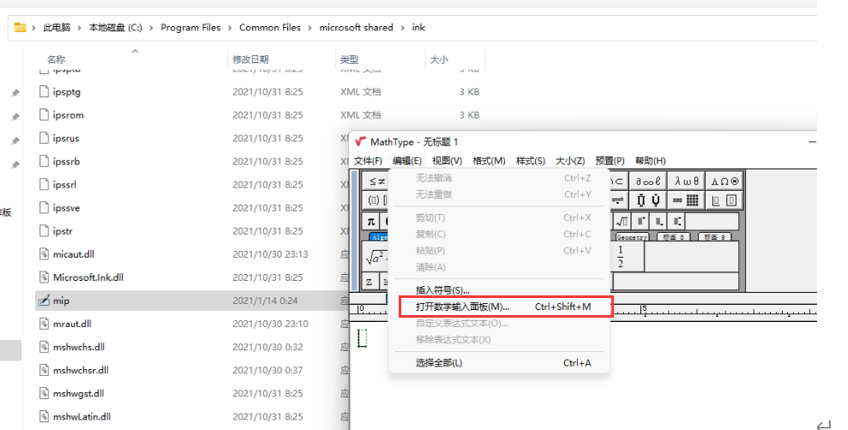Expand chevron after Common Files in breadcrumb

pos(310,28)
